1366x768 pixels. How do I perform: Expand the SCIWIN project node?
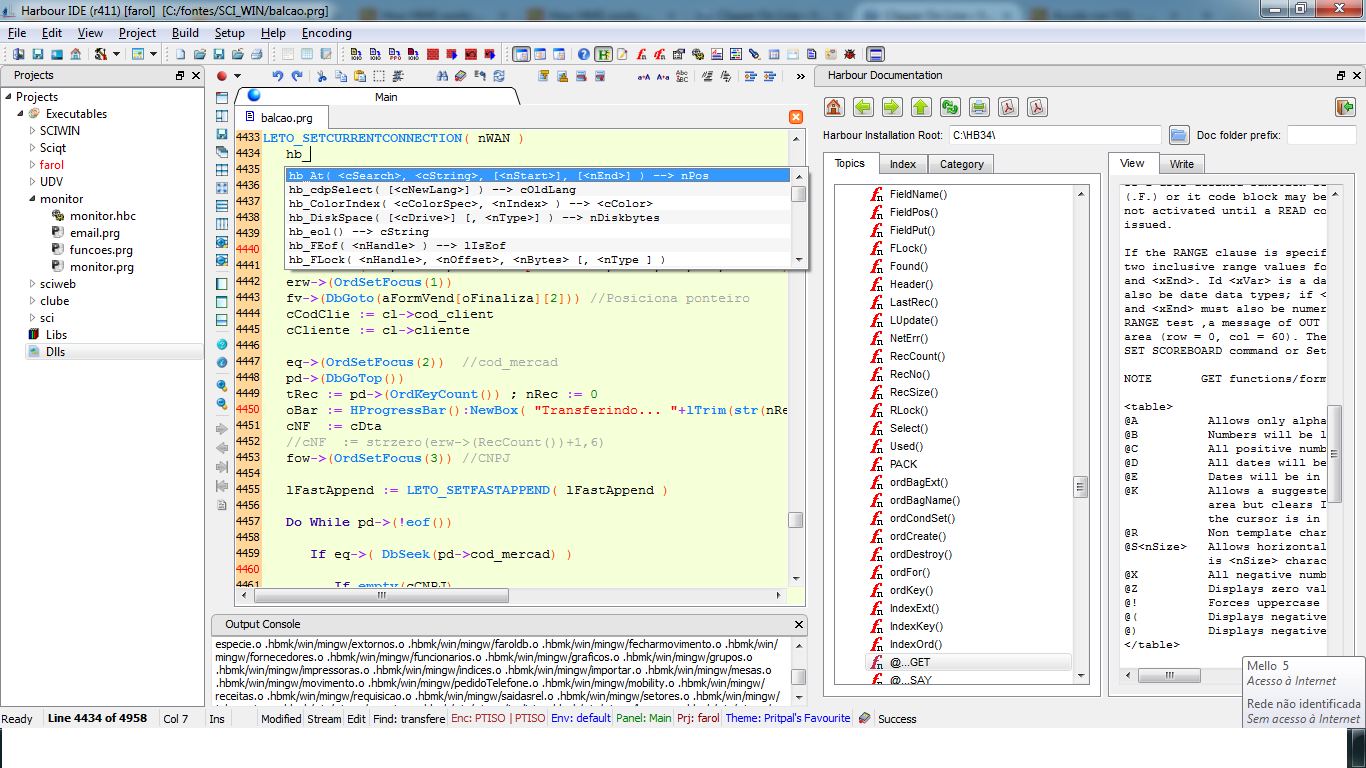[32, 131]
